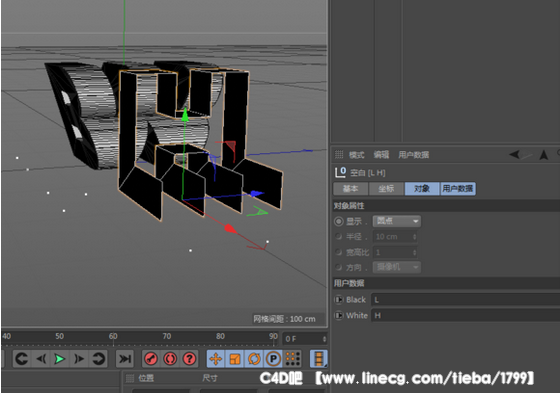Screen dimensions: 560x395
Task: Click the Black user data input field
Action: (465, 300)
